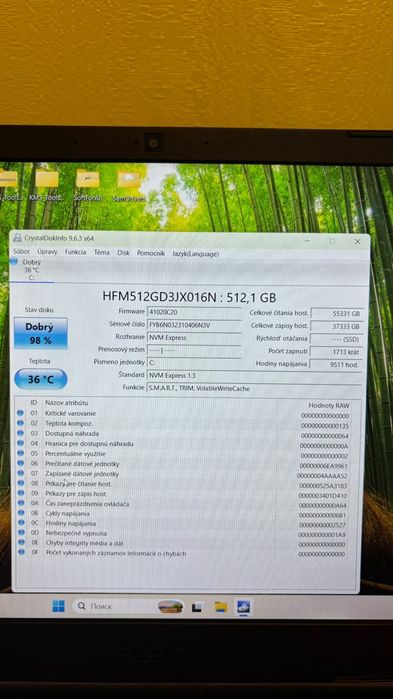Click the Hodiny napájania value 9511 hod.
Viewport: 393px width, 699px height.
pyautogui.click(x=336, y=364)
